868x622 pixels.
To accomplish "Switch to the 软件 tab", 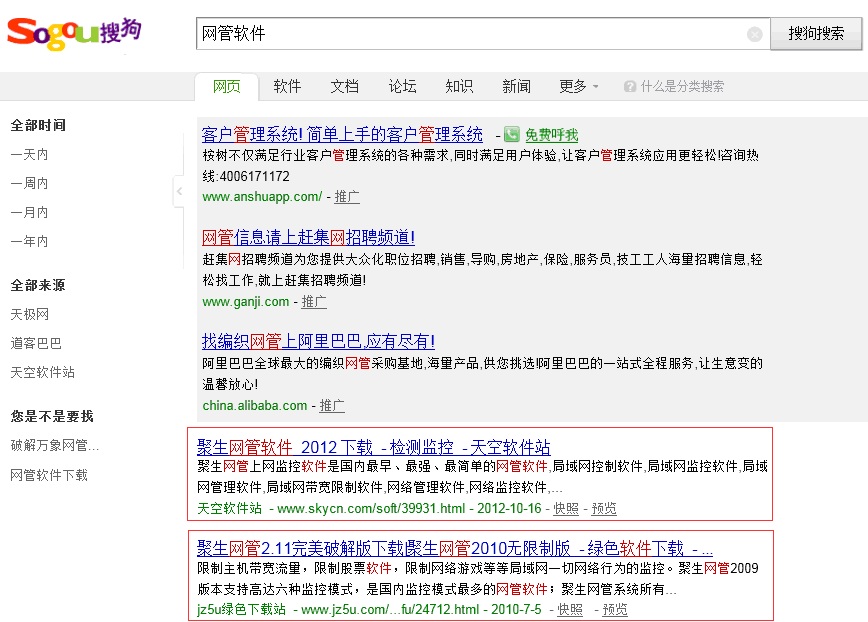I will click(287, 86).
